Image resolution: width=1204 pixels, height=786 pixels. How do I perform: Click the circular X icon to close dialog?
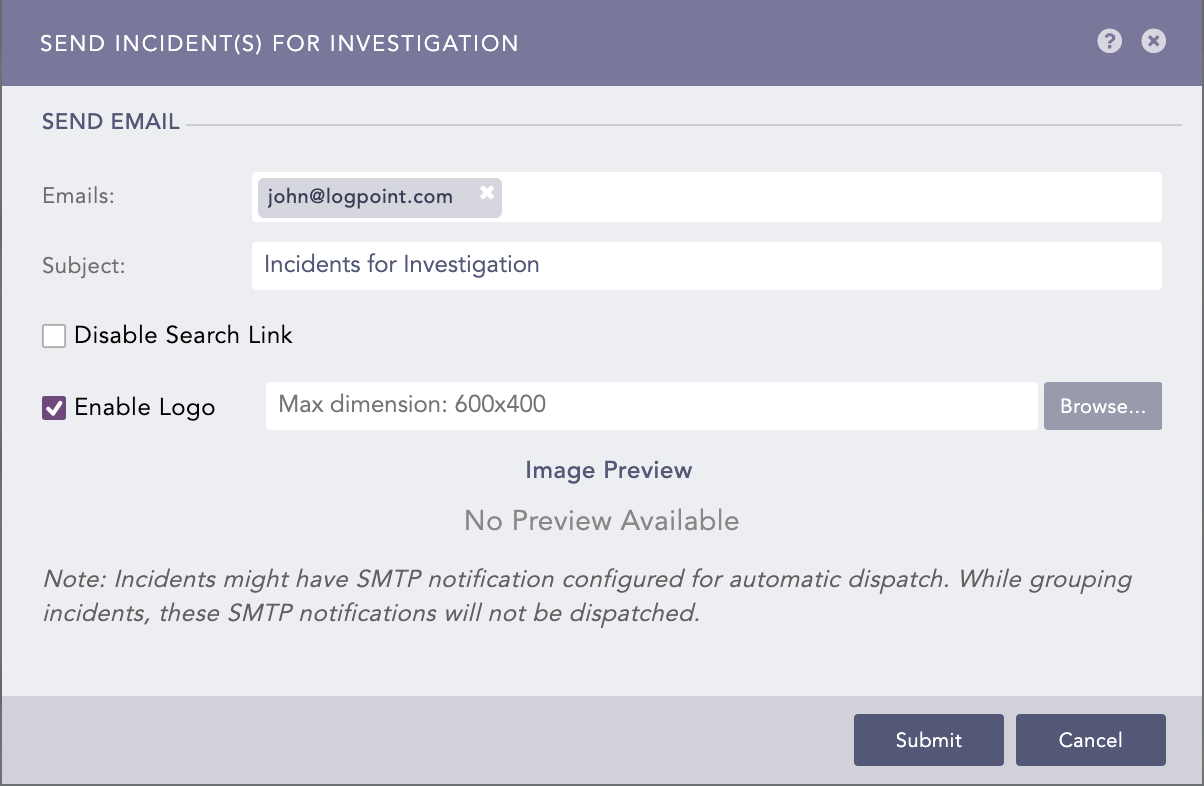pyautogui.click(x=1154, y=41)
